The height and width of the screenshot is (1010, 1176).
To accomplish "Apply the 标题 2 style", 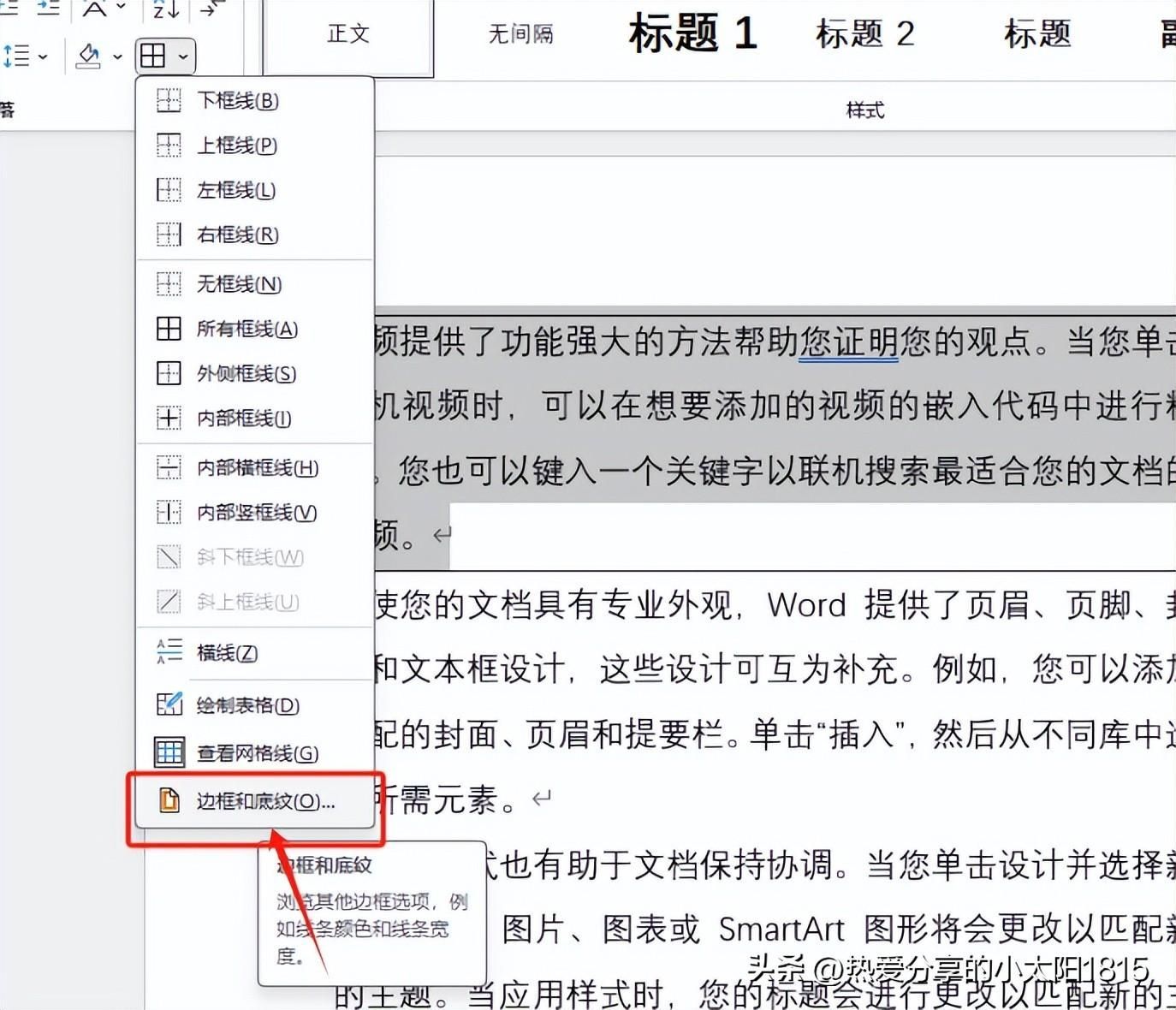I will (864, 34).
